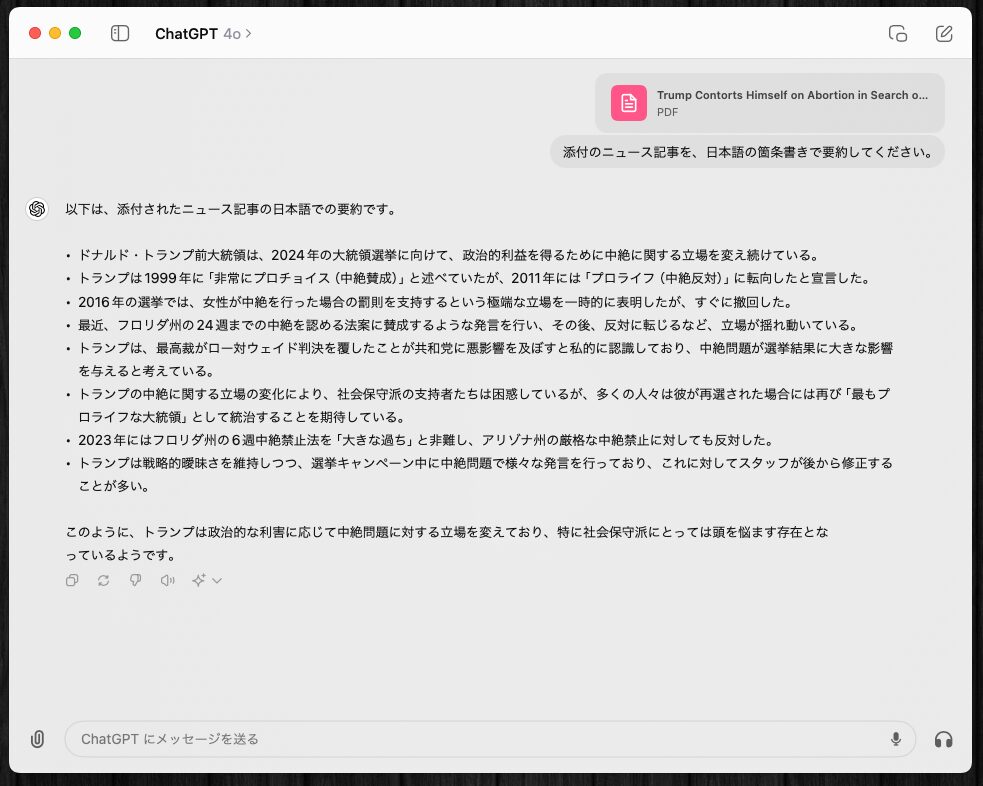Regenerate the response
Screen dimensions: 983x786
coord(104,580)
